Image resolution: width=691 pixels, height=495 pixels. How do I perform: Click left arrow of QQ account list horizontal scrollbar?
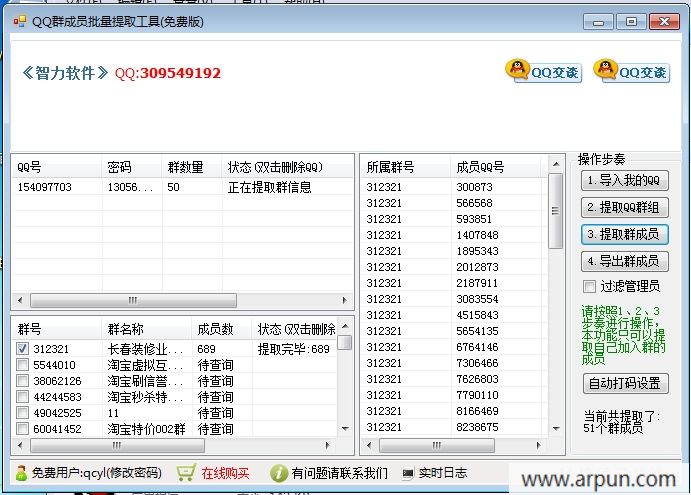[20, 300]
